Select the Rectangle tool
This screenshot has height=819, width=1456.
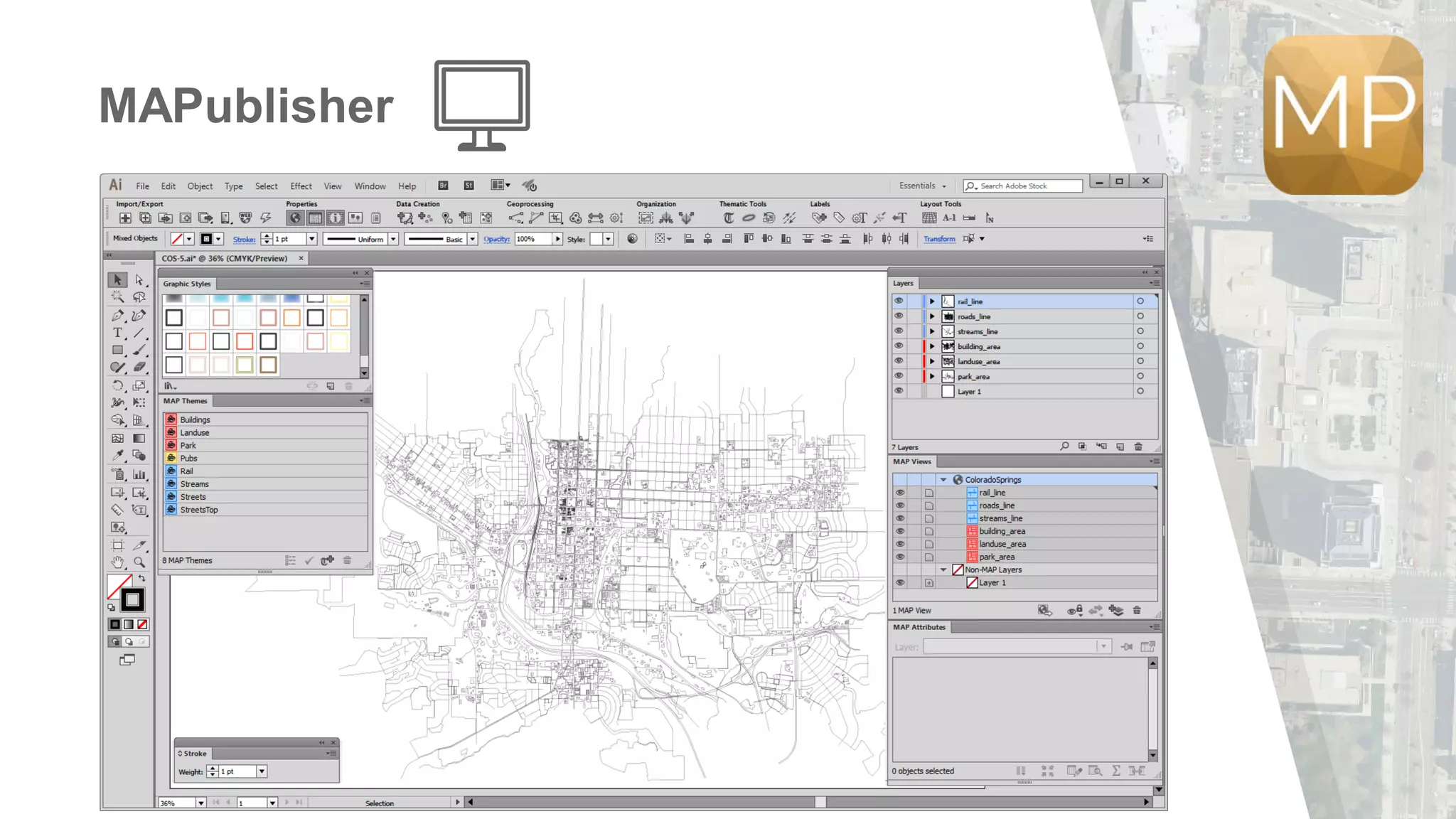pos(117,350)
